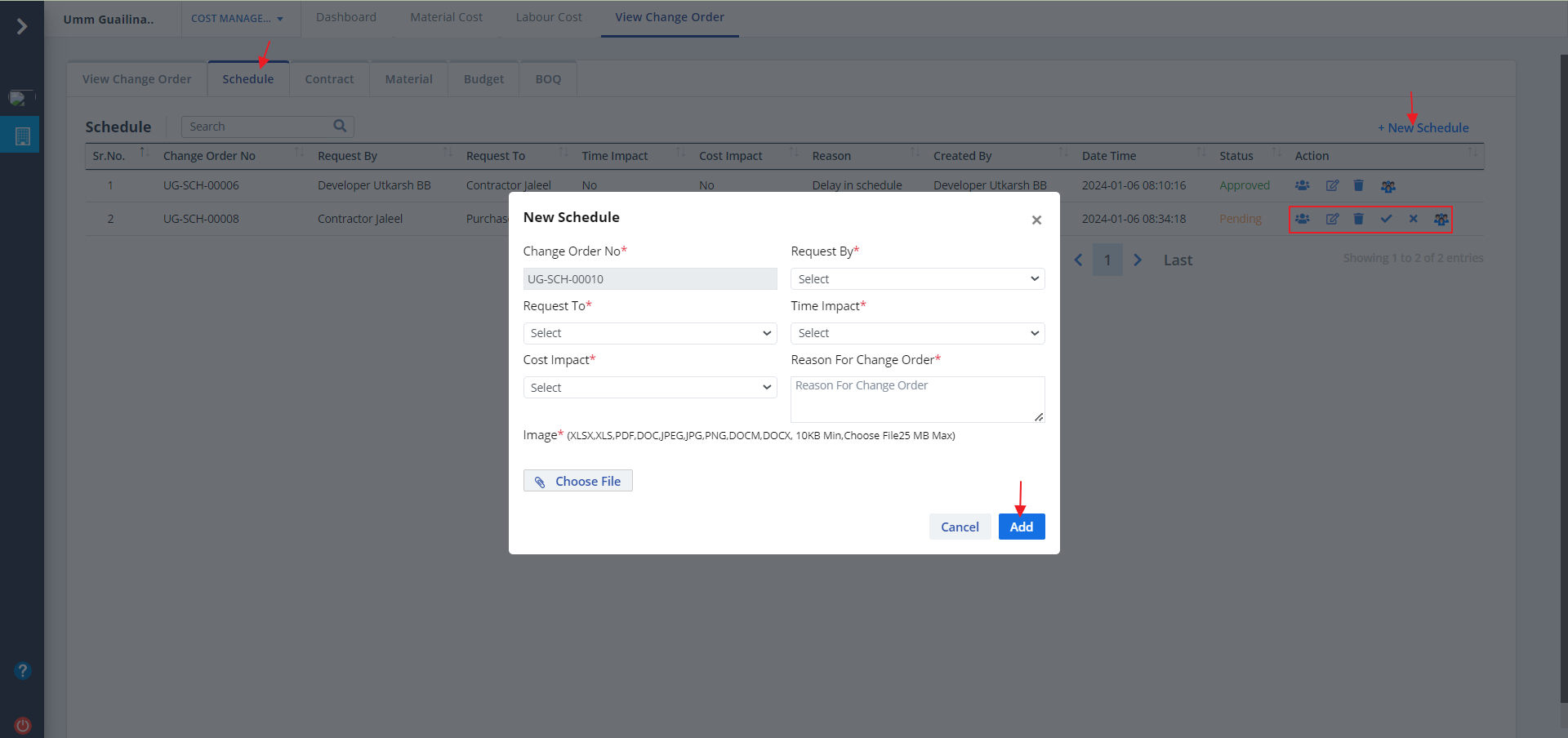The image size is (1568, 738).
Task: Click the Reason For Change Order textarea
Action: click(917, 399)
